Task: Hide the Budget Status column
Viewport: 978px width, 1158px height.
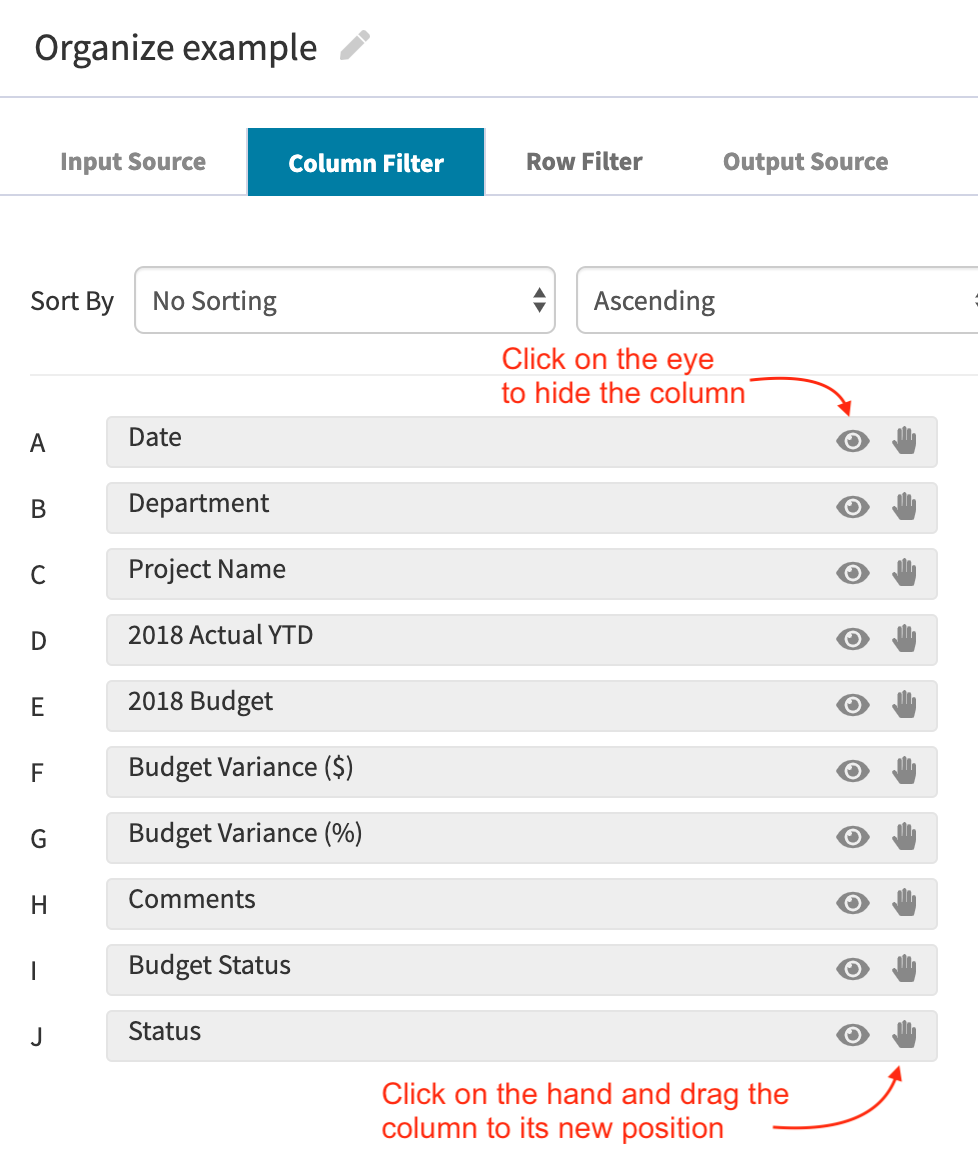Action: [x=852, y=968]
